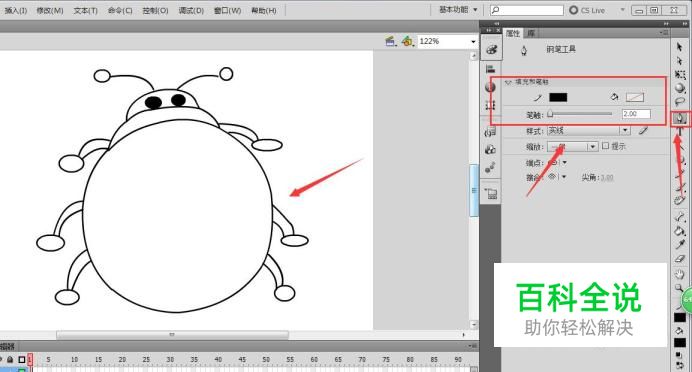
Task: Select the black arrow Selection tool
Action: 680,46
